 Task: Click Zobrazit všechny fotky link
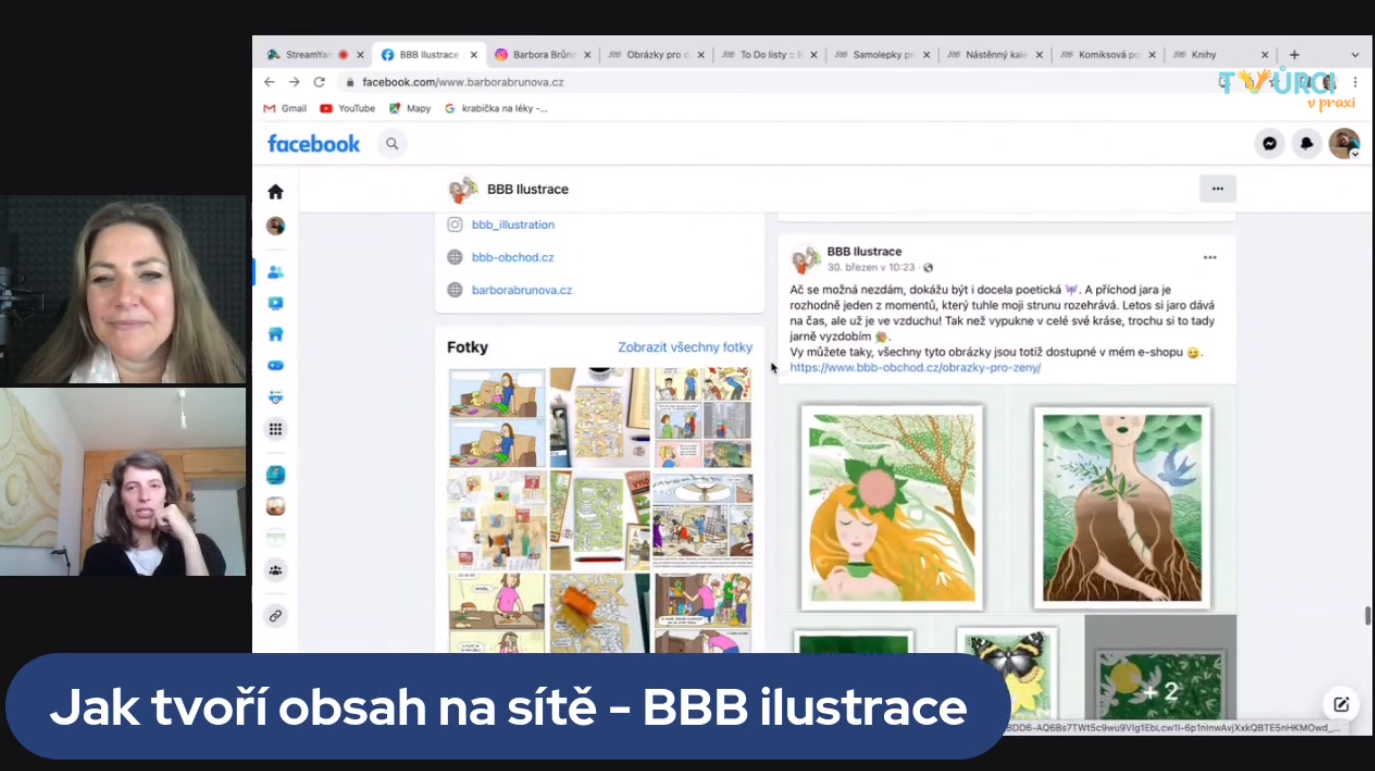coord(685,347)
